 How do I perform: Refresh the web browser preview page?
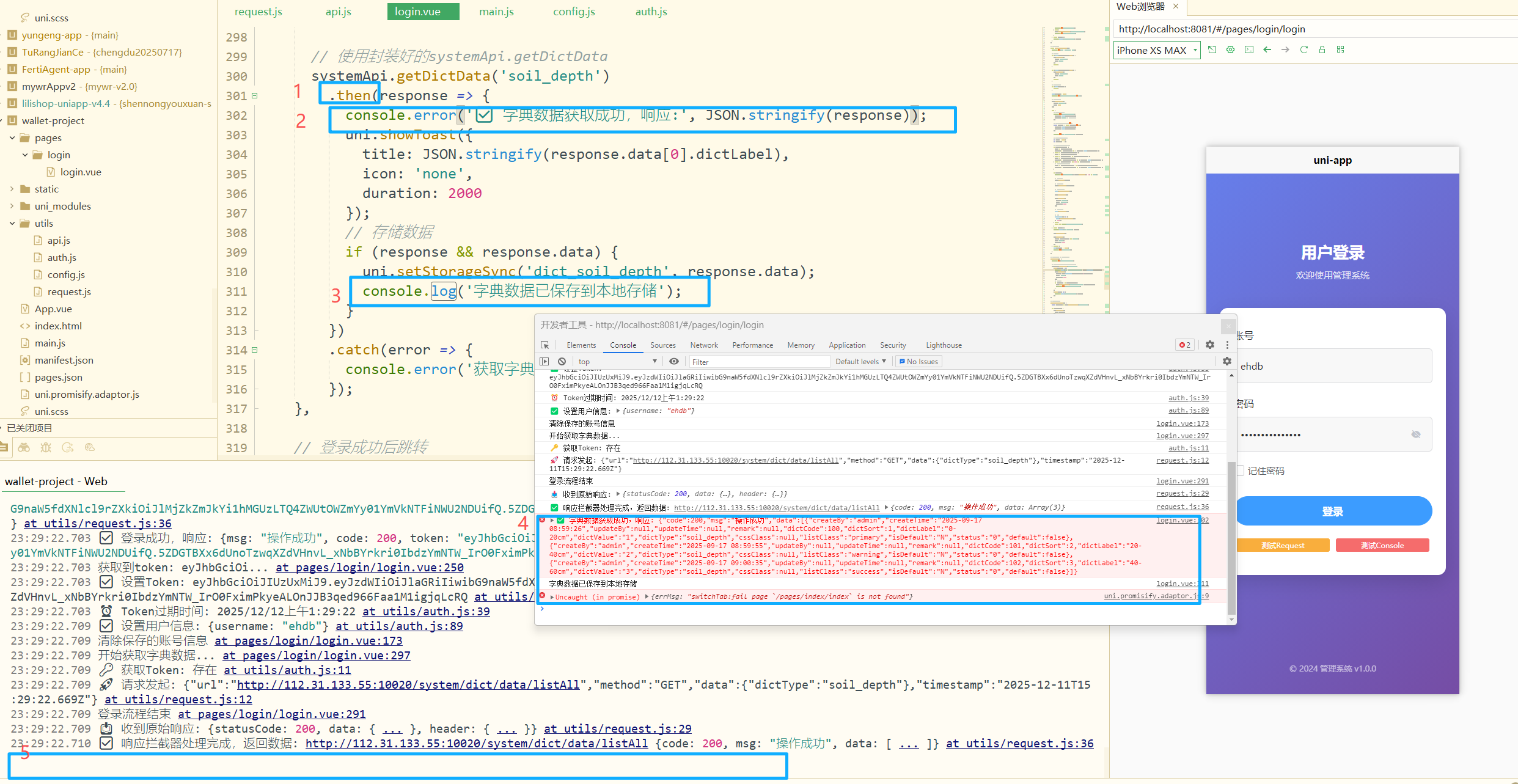1303,50
